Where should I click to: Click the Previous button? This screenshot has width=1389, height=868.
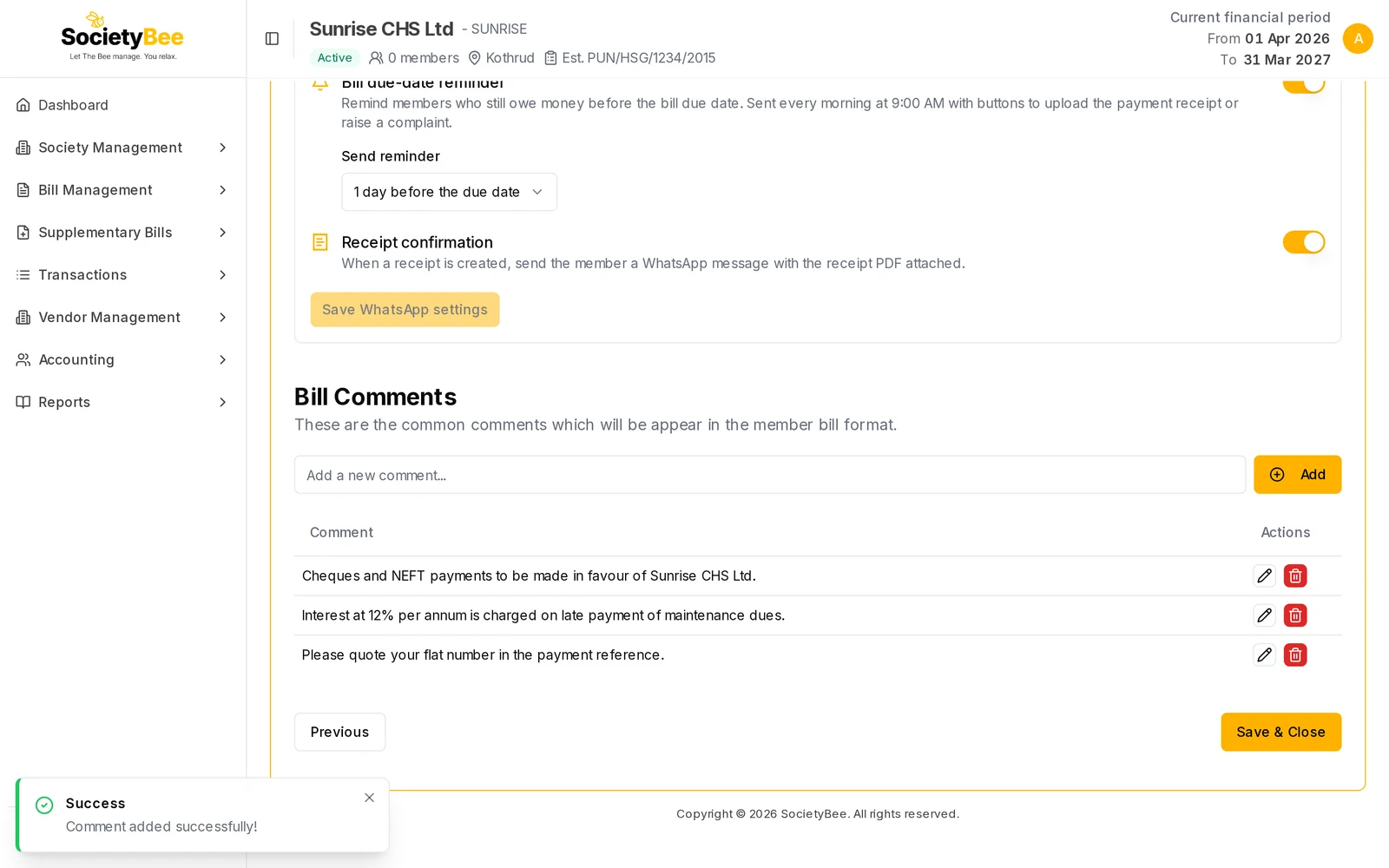point(339,732)
